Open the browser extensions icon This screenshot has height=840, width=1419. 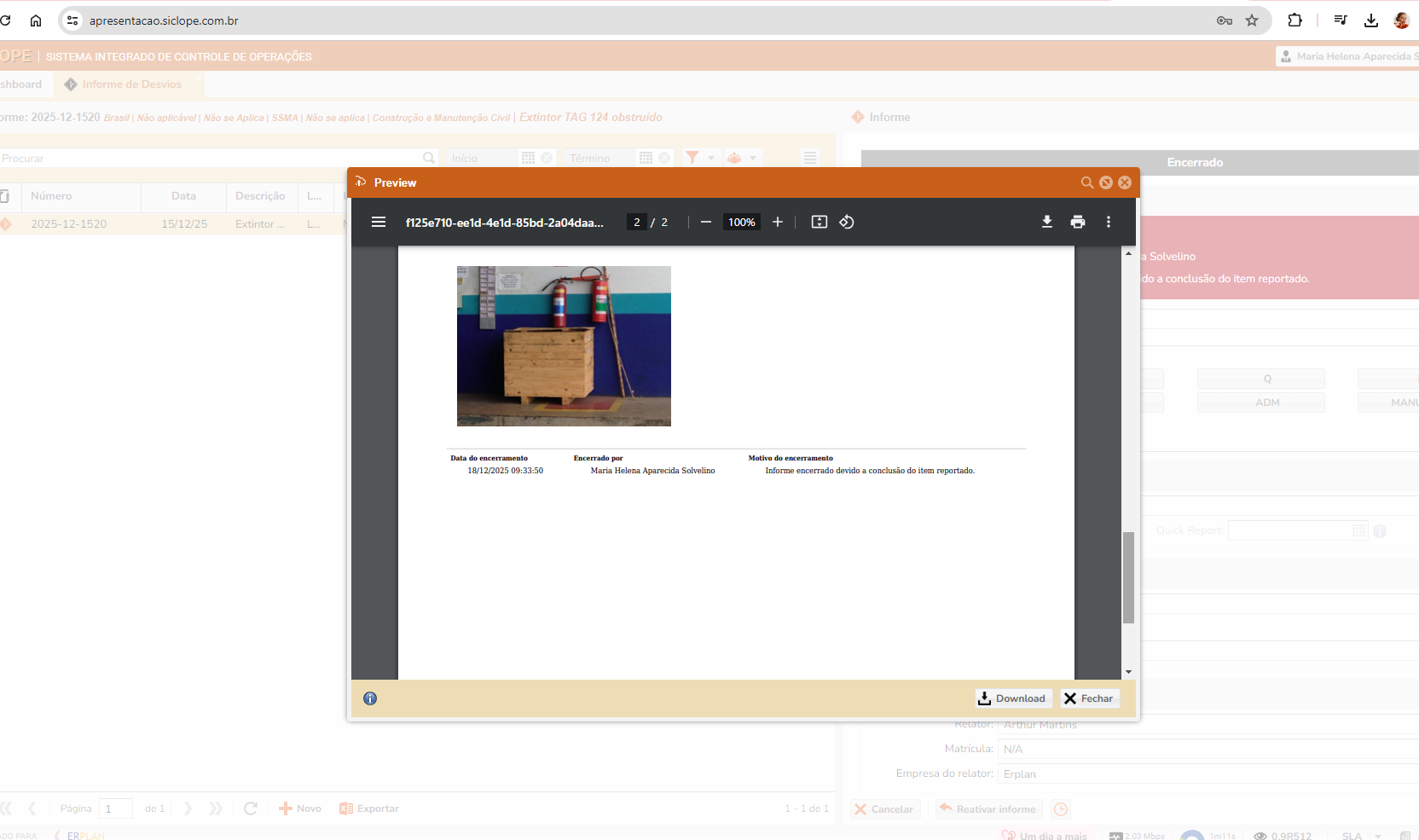point(1294,20)
